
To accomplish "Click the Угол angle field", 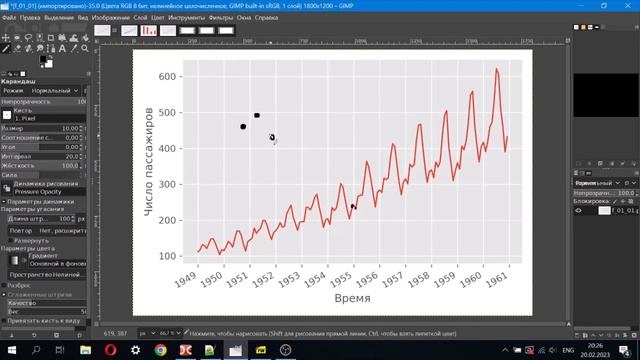I will point(40,147).
